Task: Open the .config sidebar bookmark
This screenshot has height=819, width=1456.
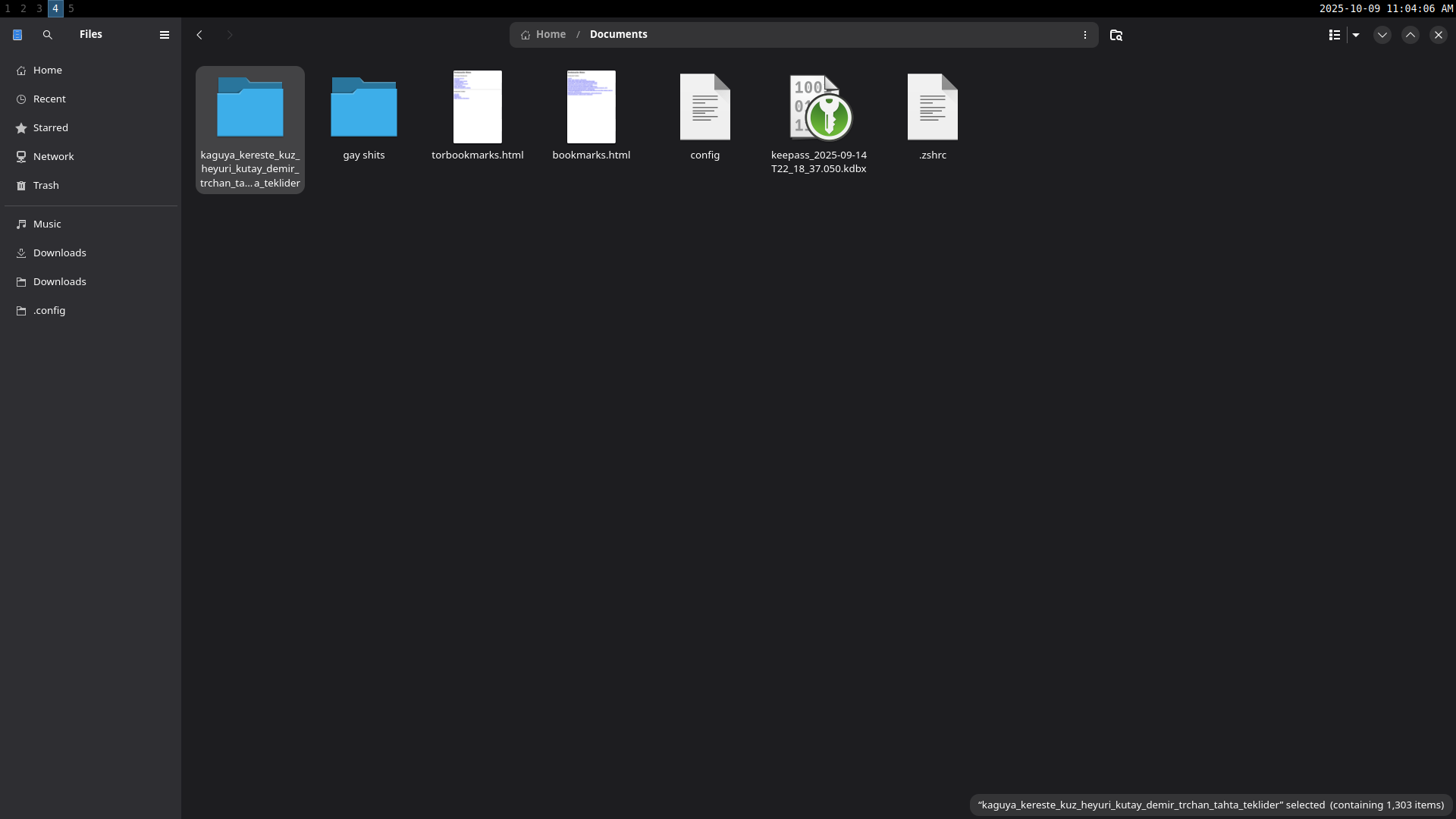Action: pos(49,310)
